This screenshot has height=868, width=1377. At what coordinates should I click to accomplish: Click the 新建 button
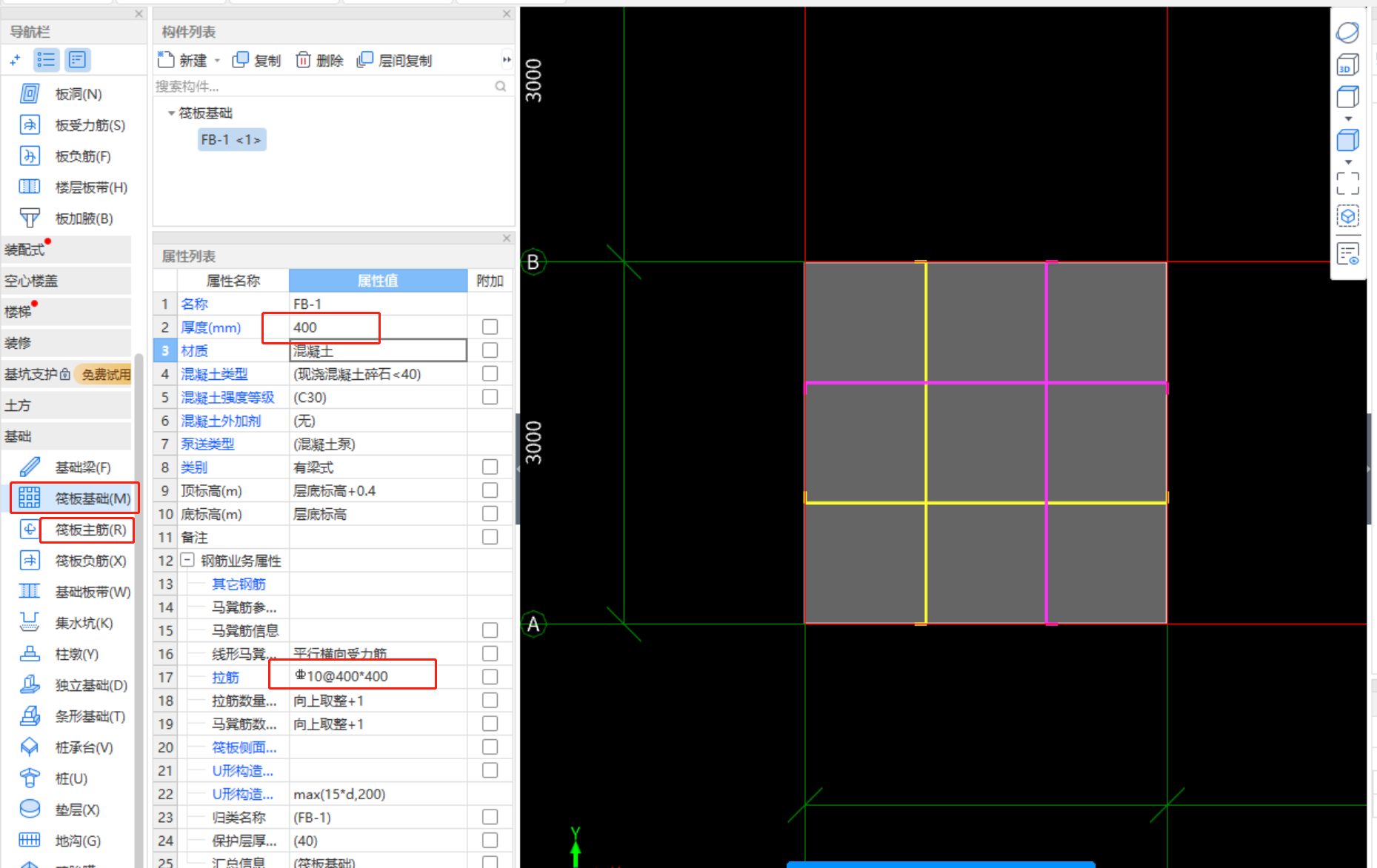click(183, 60)
